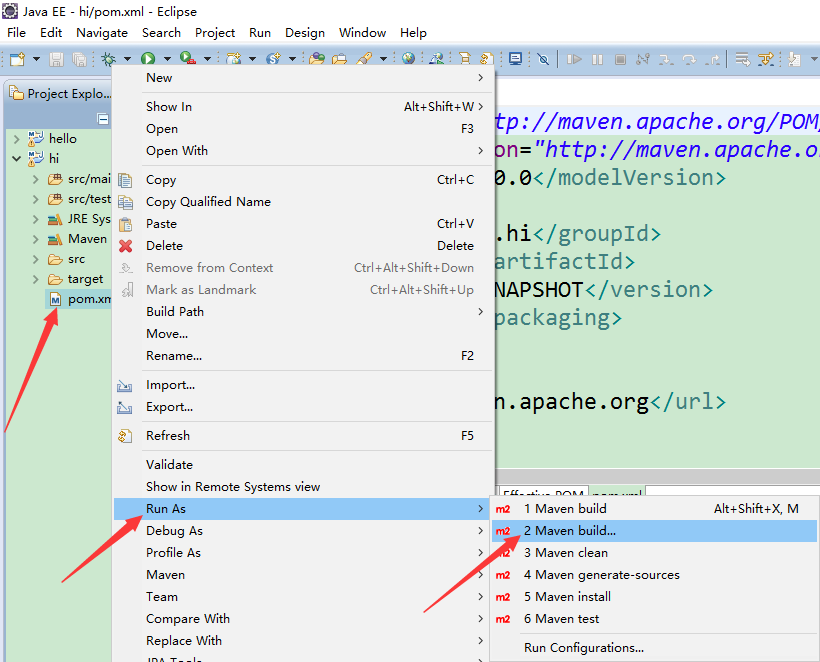Screen dimensions: 820x662
Task: Open the Help menu in menu bar
Action: (413, 32)
